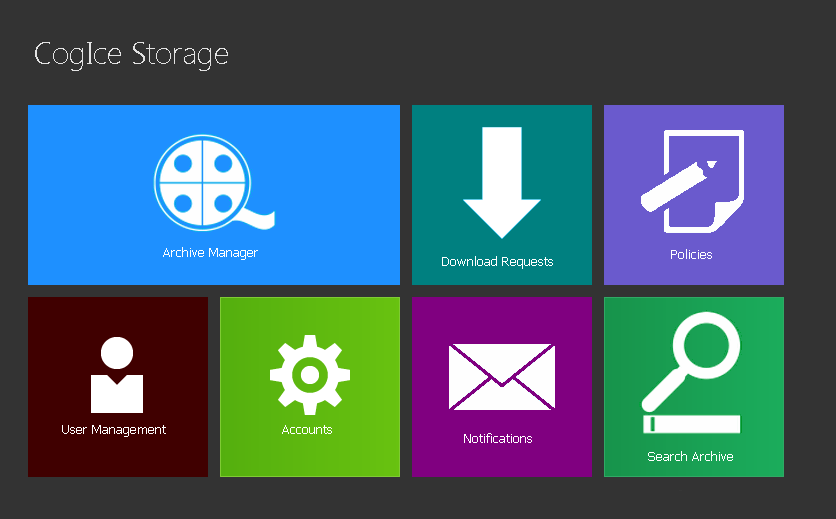Screen dimensions: 836x519
Task: Click the envelope Notifications icon
Action: (501, 377)
